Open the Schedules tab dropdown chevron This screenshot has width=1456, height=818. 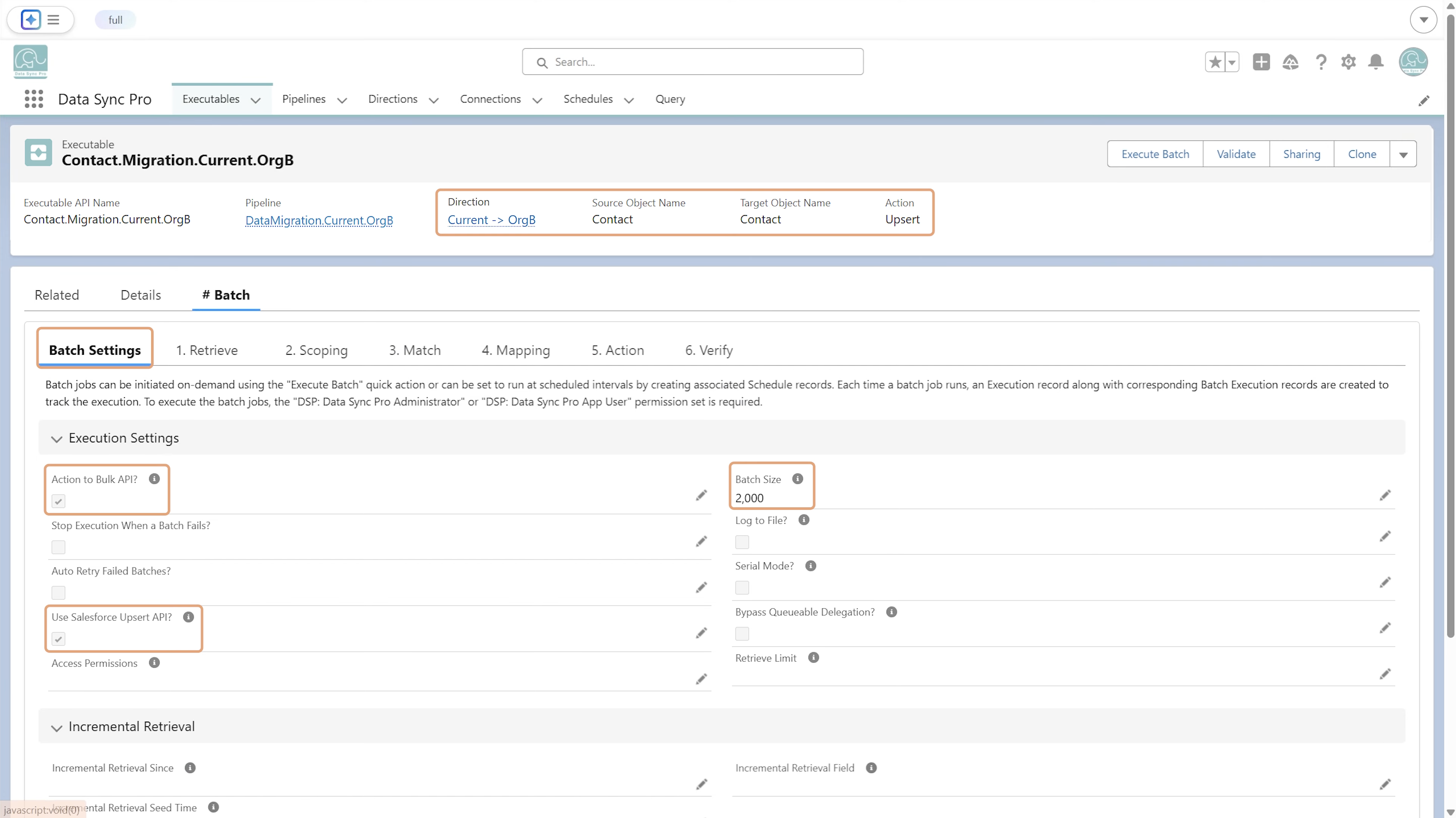click(629, 100)
